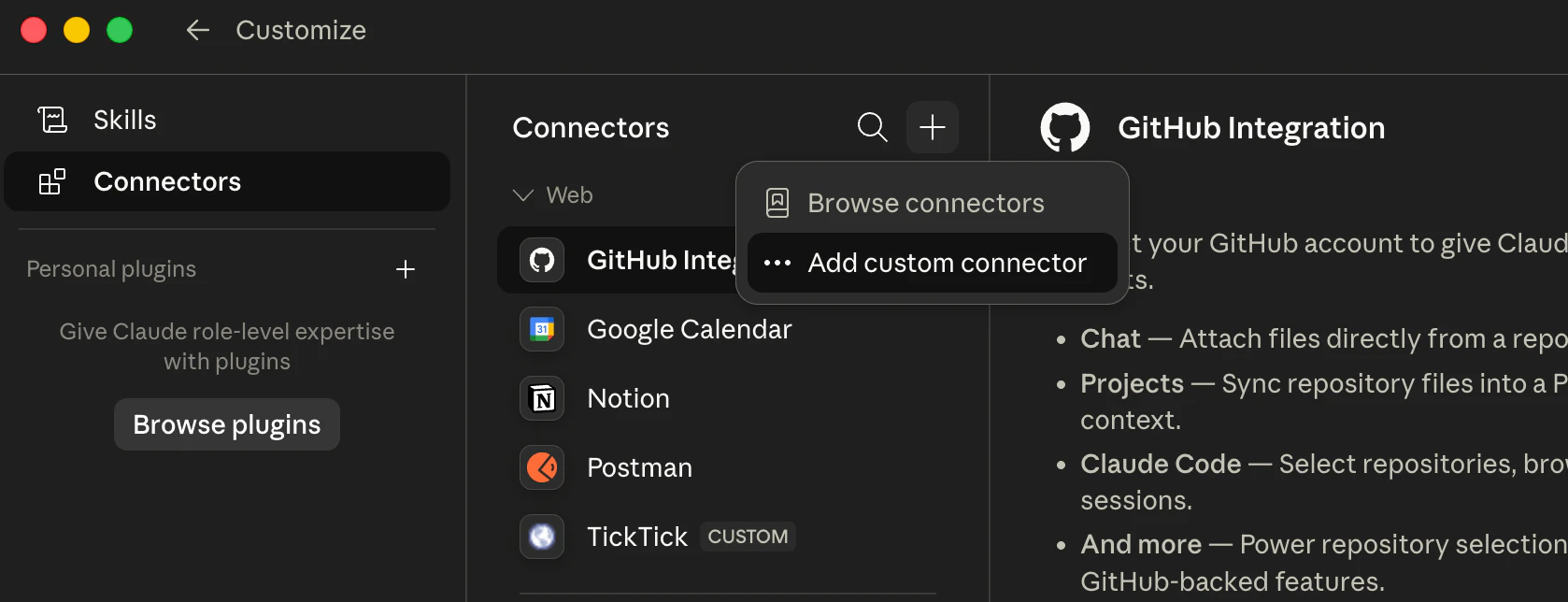Click the green macOS fullscreen button
Image resolution: width=1568 pixels, height=602 pixels.
[120, 30]
